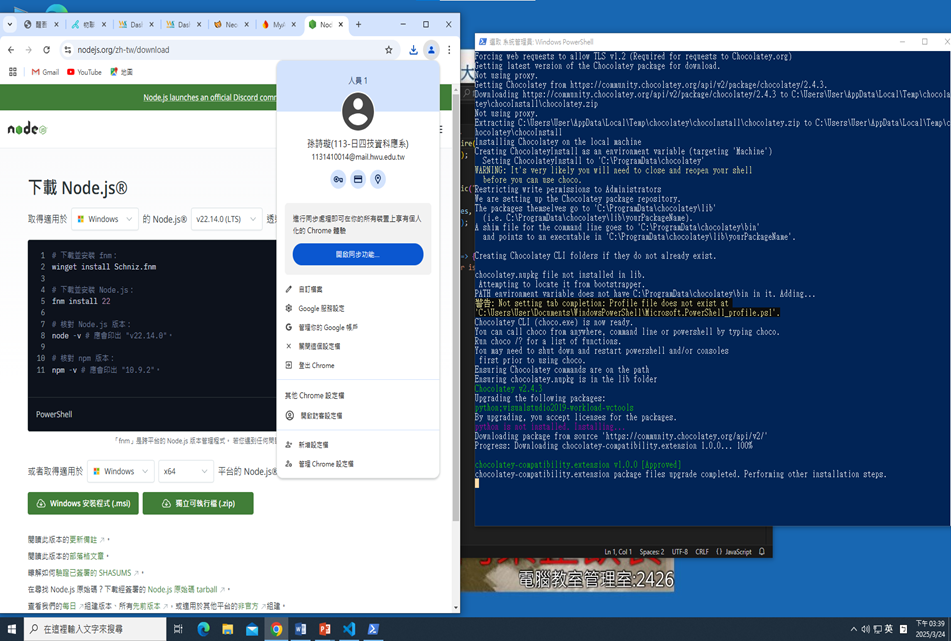Viewport: 951px width, 641px height.
Task: Open the v22.14.0 (LTS) version dropdown
Action: point(225,219)
